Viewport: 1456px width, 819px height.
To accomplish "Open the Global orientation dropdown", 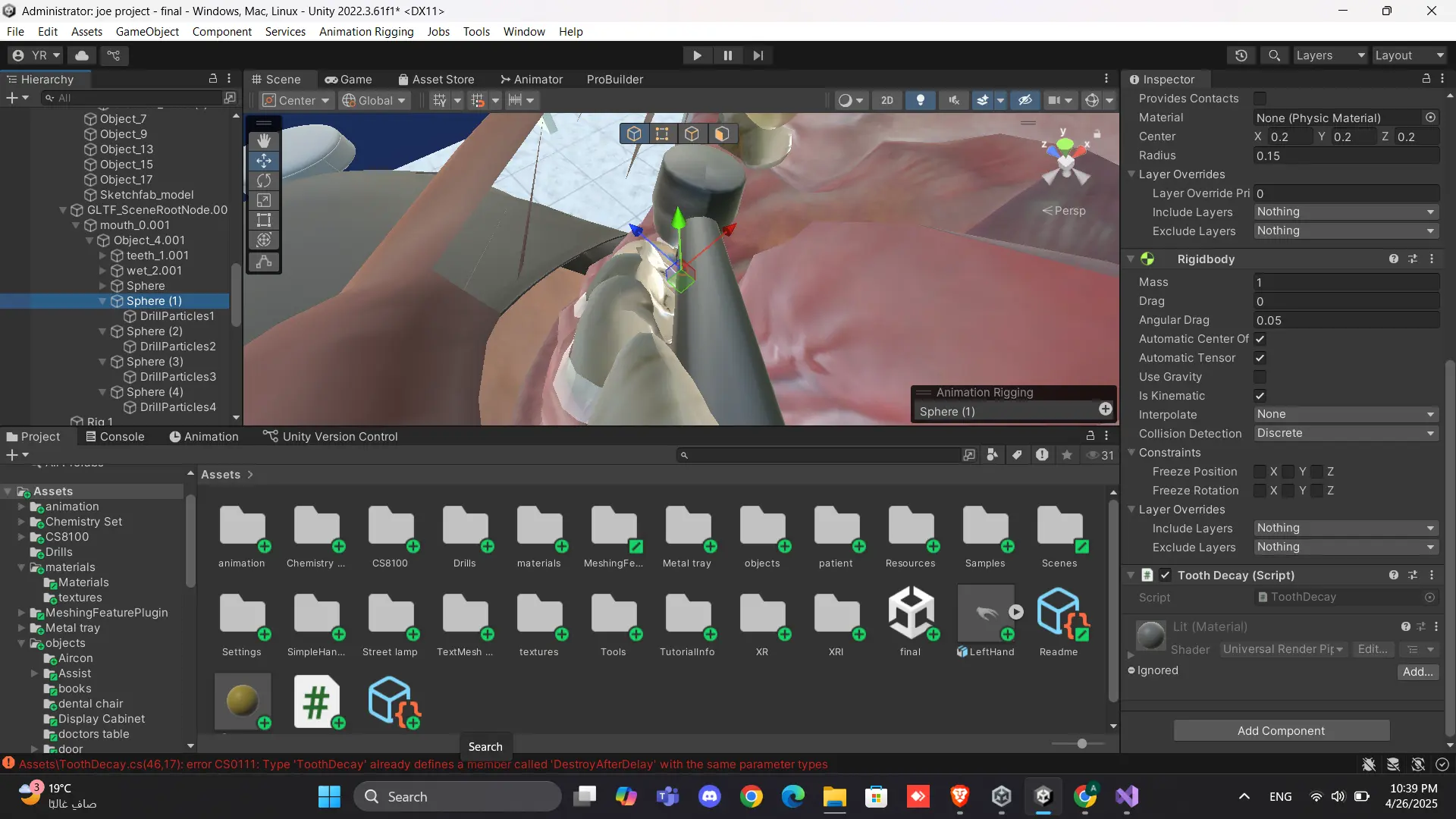I will pos(375,100).
